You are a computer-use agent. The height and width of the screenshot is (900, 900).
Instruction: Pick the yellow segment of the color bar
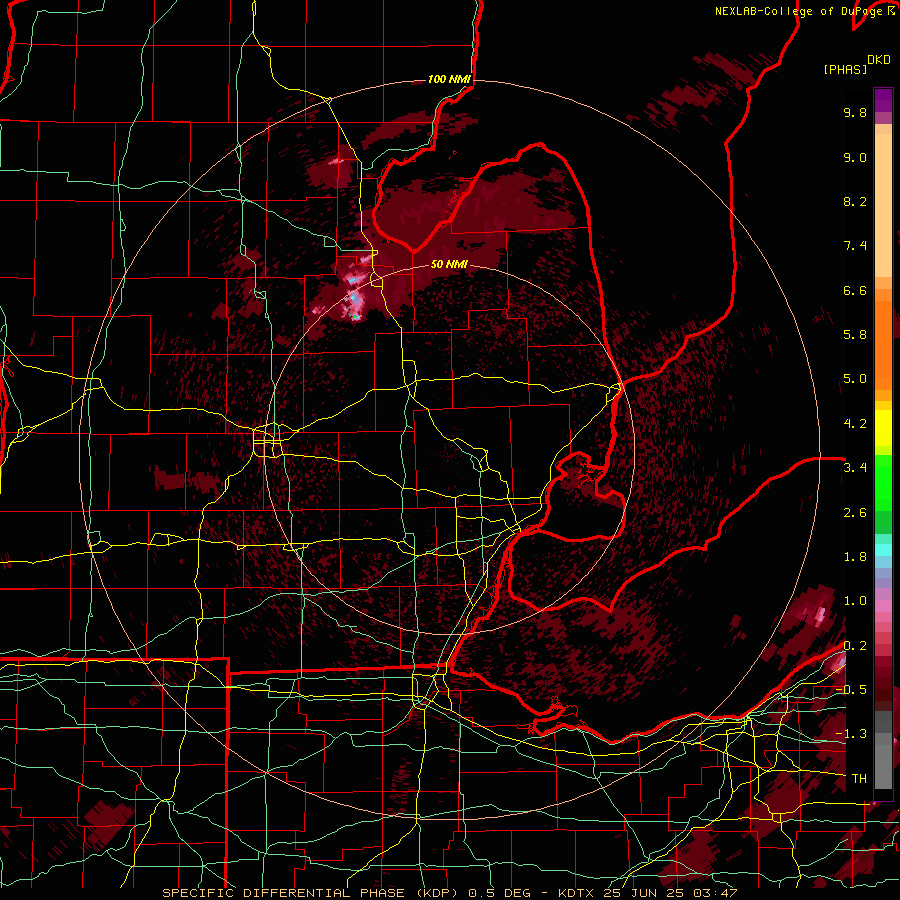(x=883, y=428)
